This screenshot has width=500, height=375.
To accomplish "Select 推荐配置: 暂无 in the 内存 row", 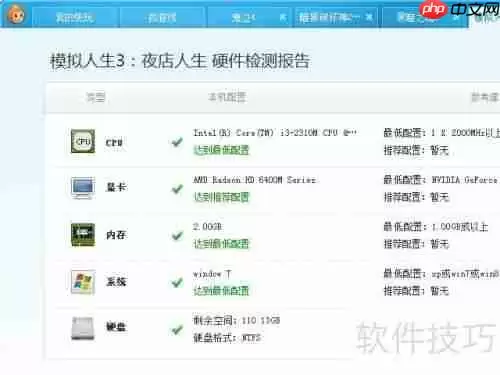I will pyautogui.click(x=416, y=244).
